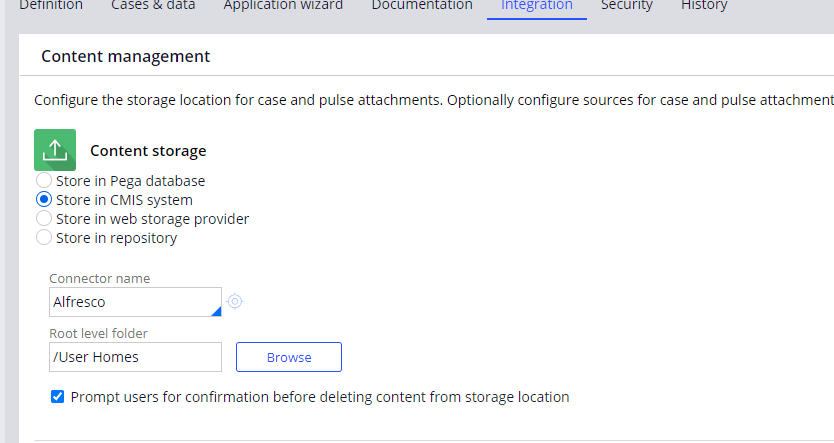The image size is (834, 443).
Task: Select the Integration tab
Action: click(x=537, y=6)
